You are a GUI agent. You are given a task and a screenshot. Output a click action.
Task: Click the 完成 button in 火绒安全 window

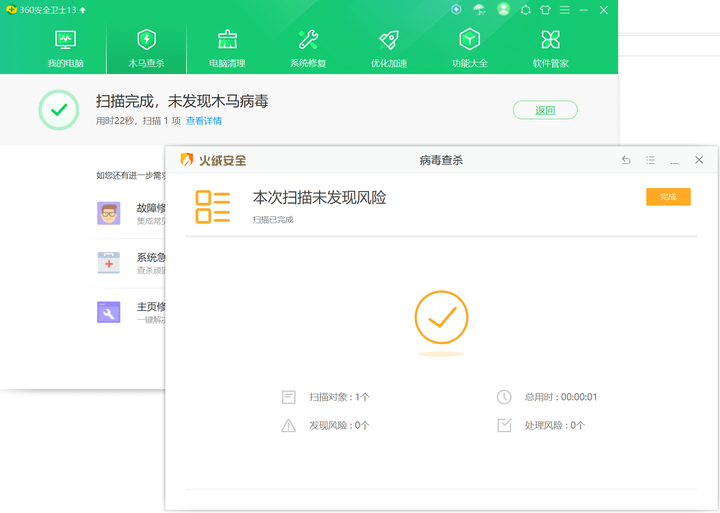point(668,197)
